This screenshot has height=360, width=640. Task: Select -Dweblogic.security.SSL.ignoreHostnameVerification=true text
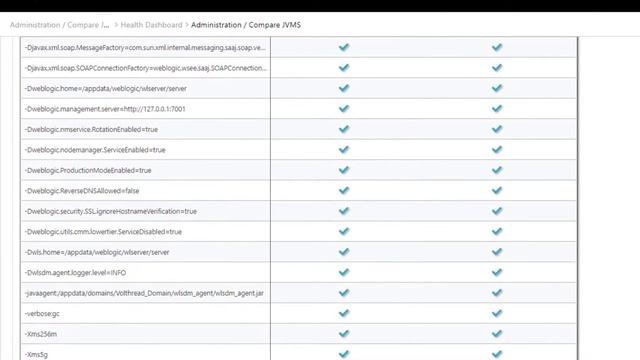point(111,211)
